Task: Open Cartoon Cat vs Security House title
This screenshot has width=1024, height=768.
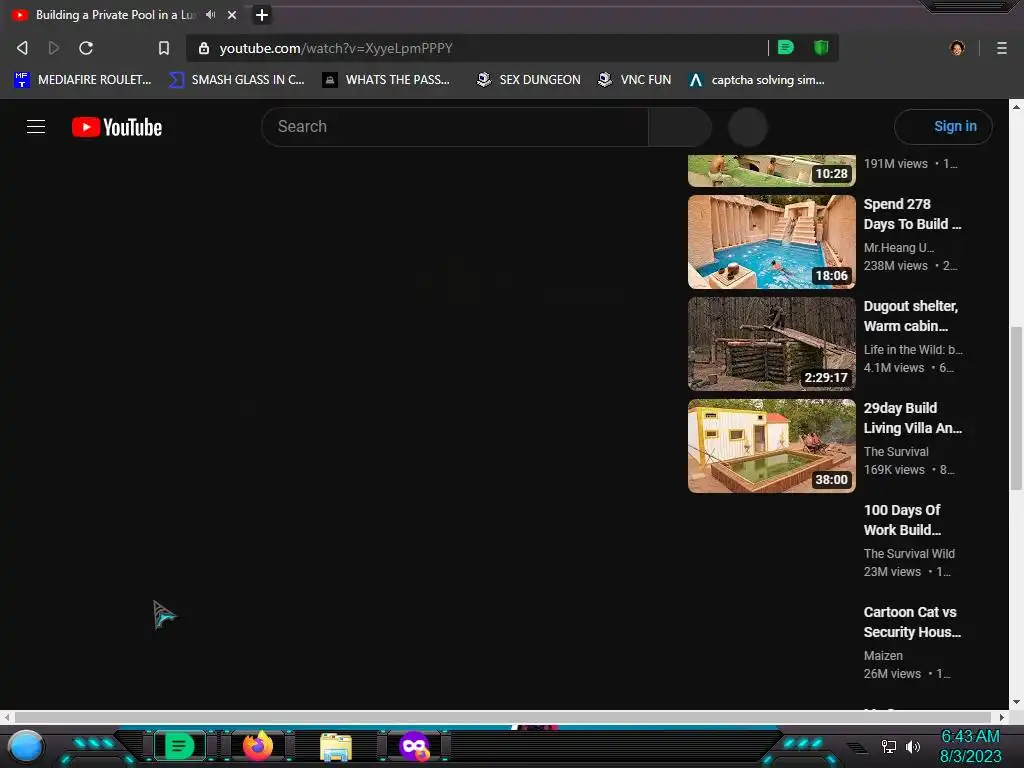Action: click(x=912, y=622)
